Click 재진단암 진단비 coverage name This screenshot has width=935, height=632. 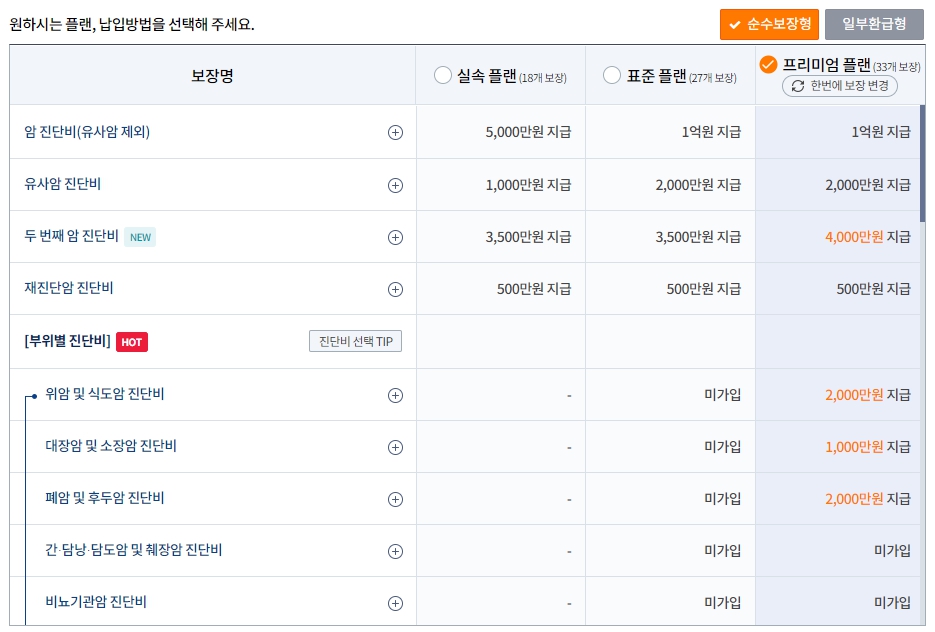[69, 288]
